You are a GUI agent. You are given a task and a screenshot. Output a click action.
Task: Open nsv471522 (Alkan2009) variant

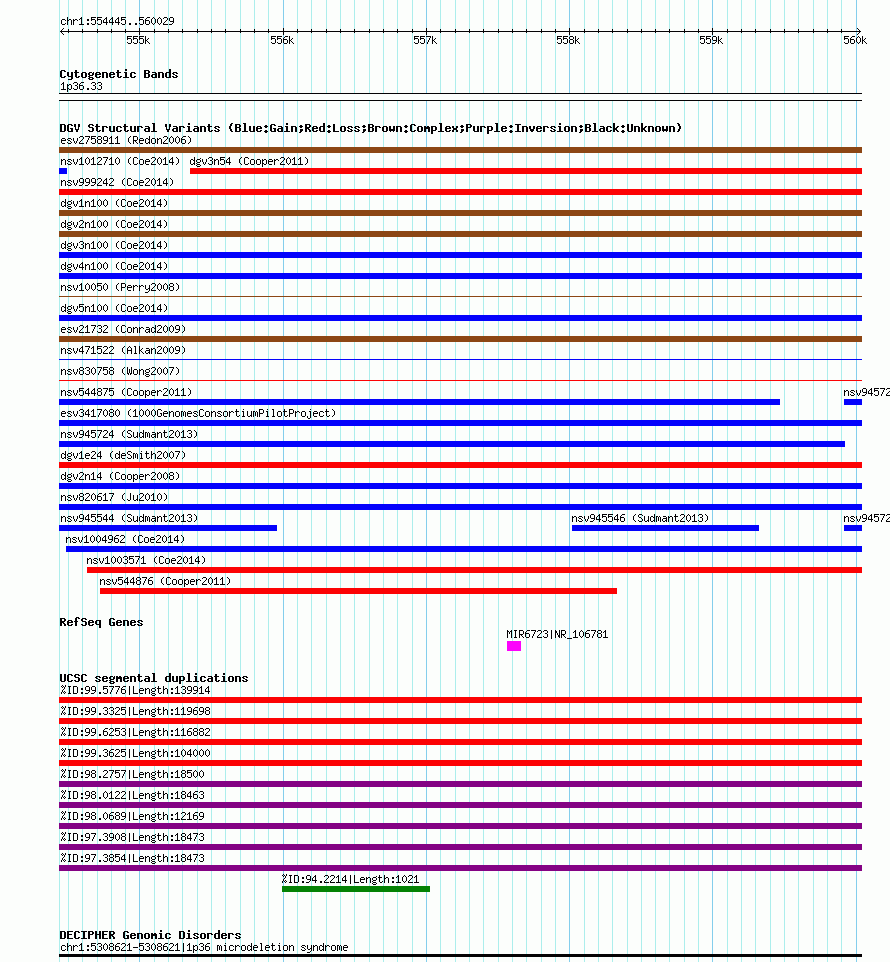123,350
